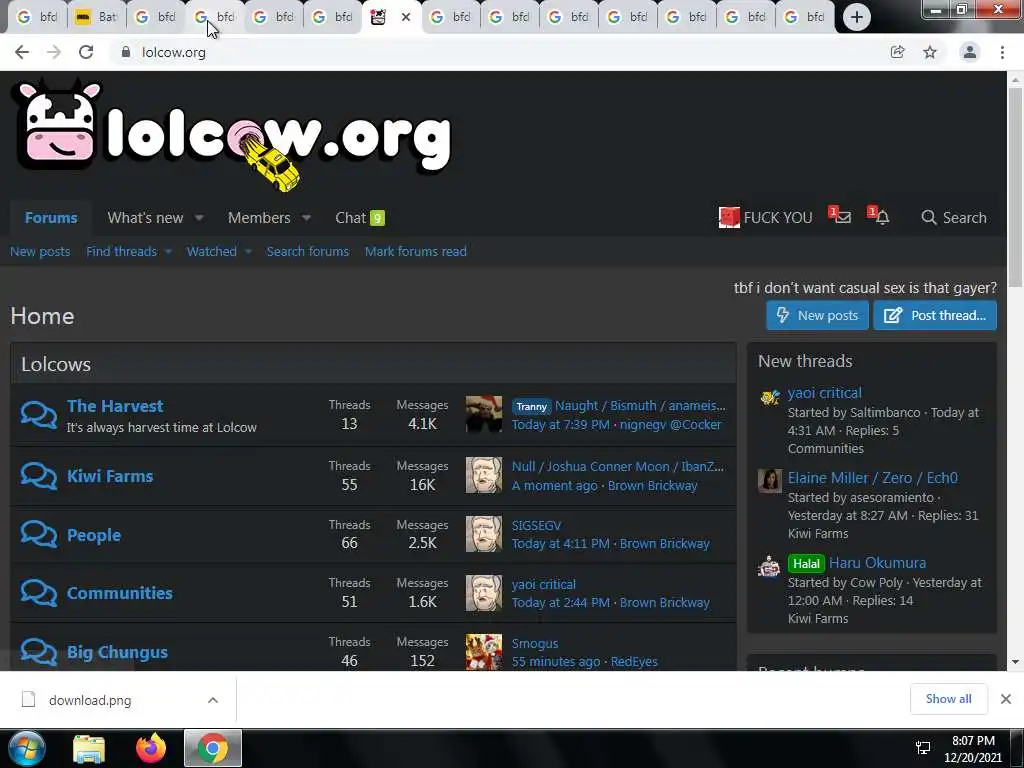Screen dimensions: 1024x768
Task: Open the Windows Start button
Action: pyautogui.click(x=27, y=748)
